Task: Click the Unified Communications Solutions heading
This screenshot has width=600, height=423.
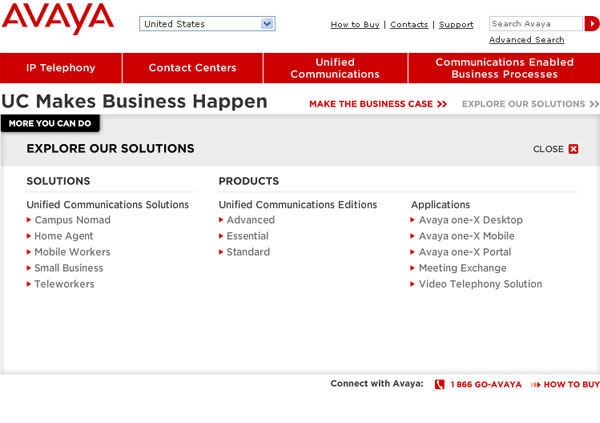Action: click(x=108, y=205)
